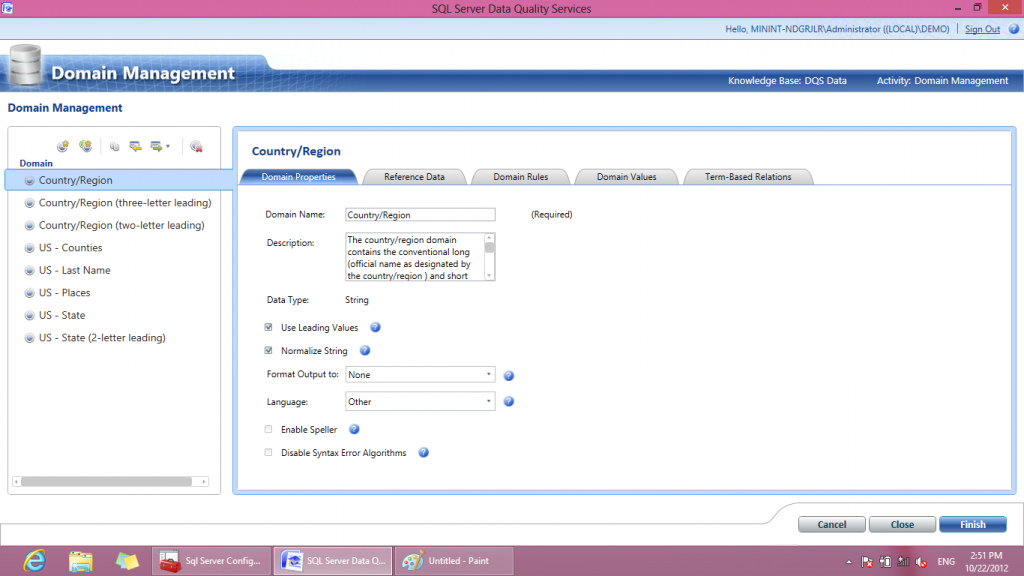Click the Create a composite domain icon
This screenshot has width=1024, height=576.
(x=86, y=146)
